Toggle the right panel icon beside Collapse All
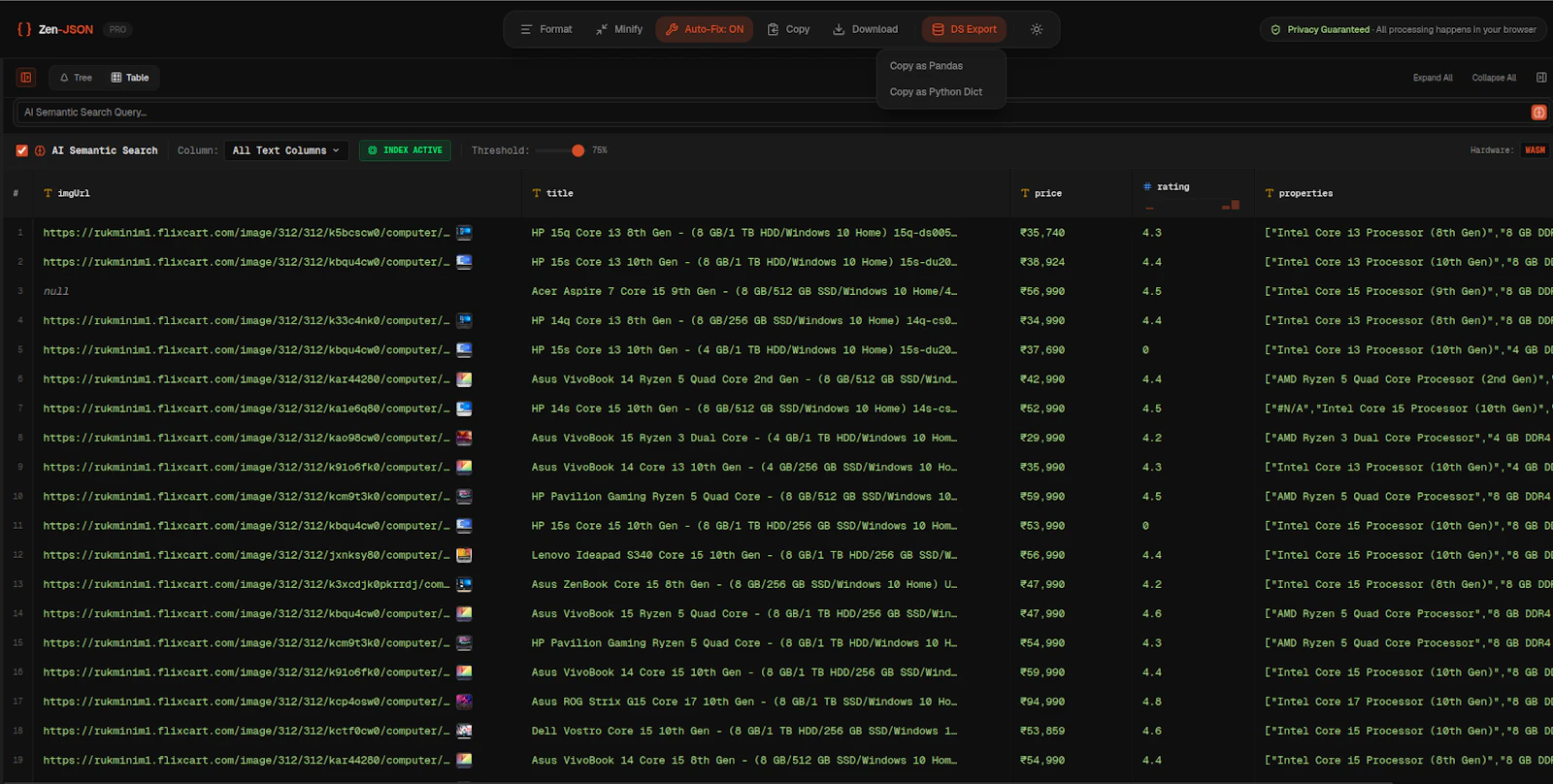Screen dimensions: 1553x784 pyautogui.click(x=1540, y=78)
